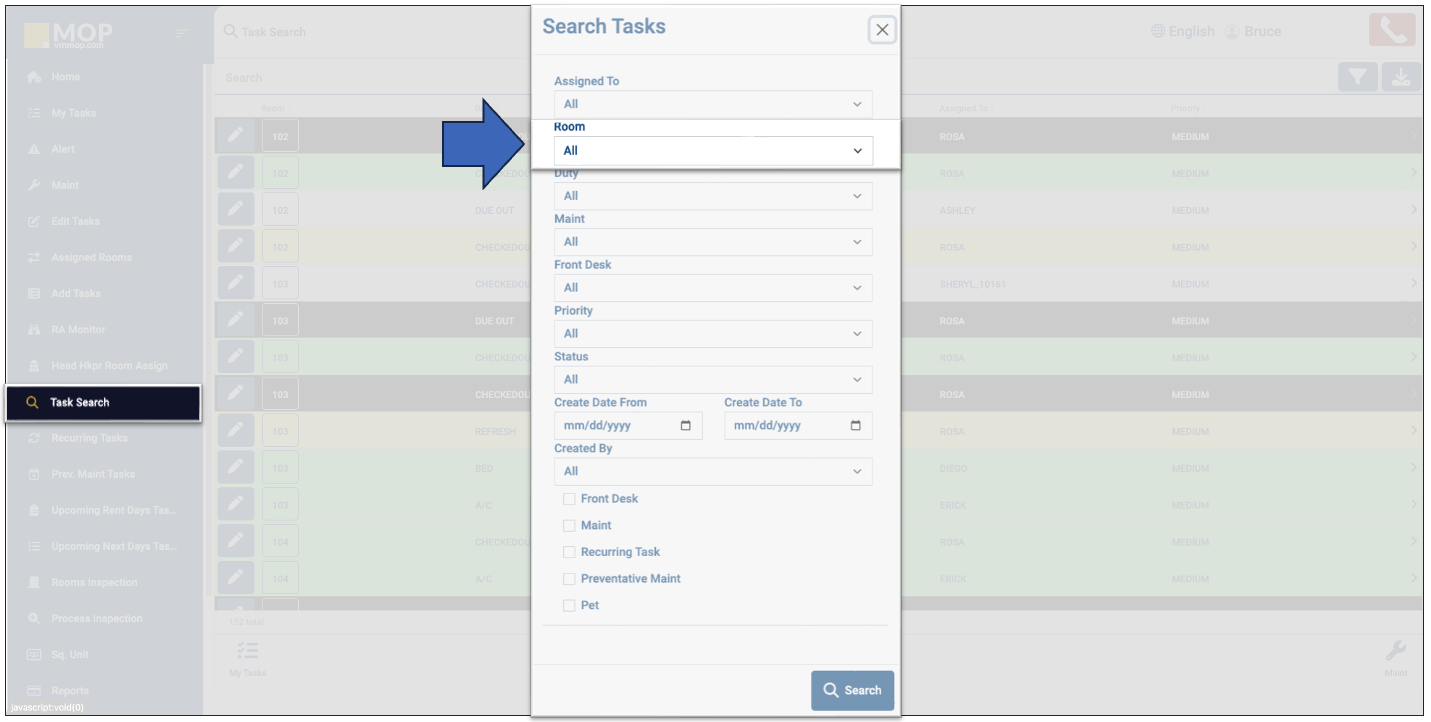Open calendar picker for Create Date From
Image resolution: width=1431 pixels, height=722 pixels.
coord(685,425)
